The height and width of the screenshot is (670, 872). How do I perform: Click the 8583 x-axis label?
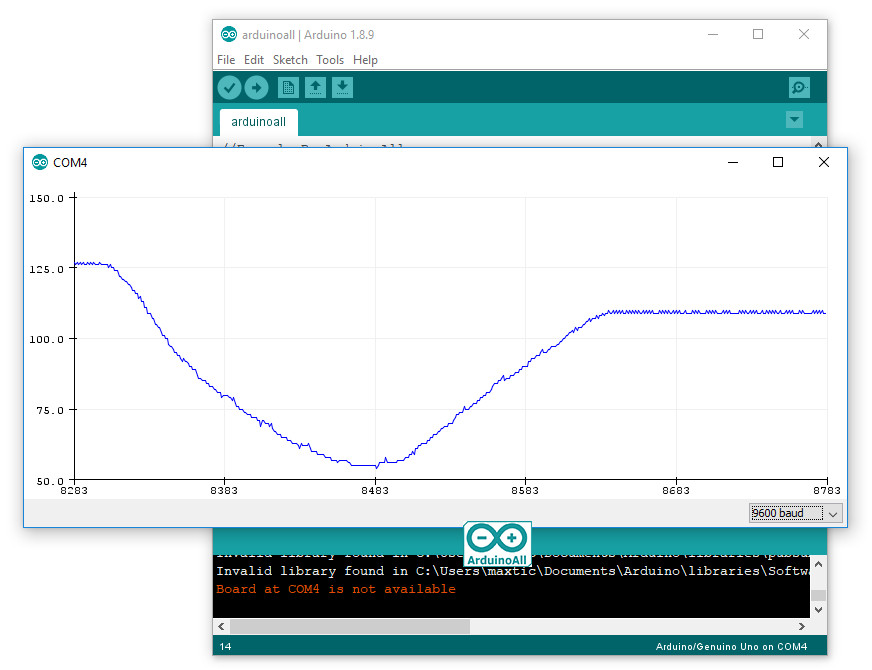coord(525,490)
